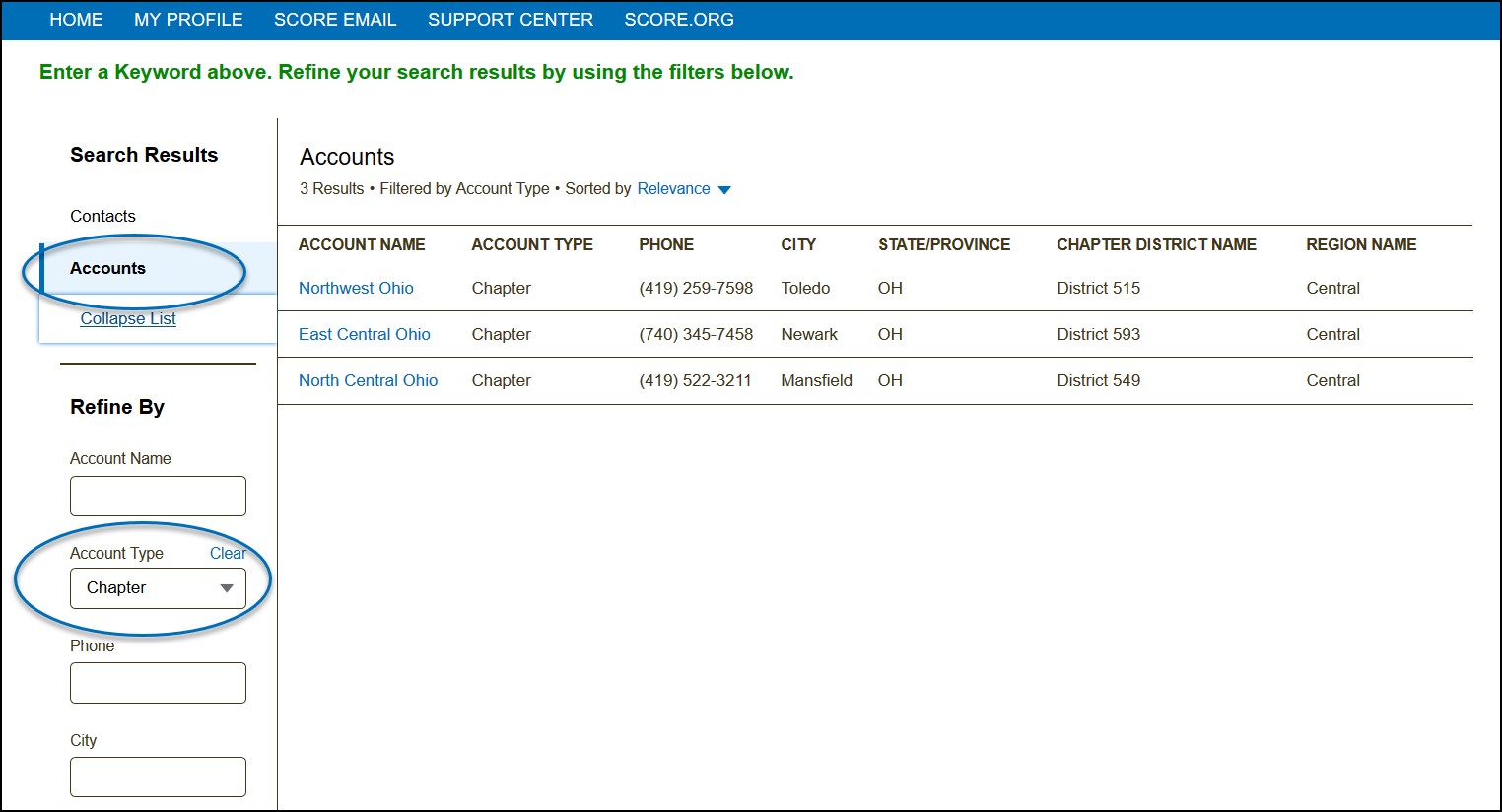1502x812 pixels.
Task: Click the District 549 cell
Action: click(x=1098, y=380)
